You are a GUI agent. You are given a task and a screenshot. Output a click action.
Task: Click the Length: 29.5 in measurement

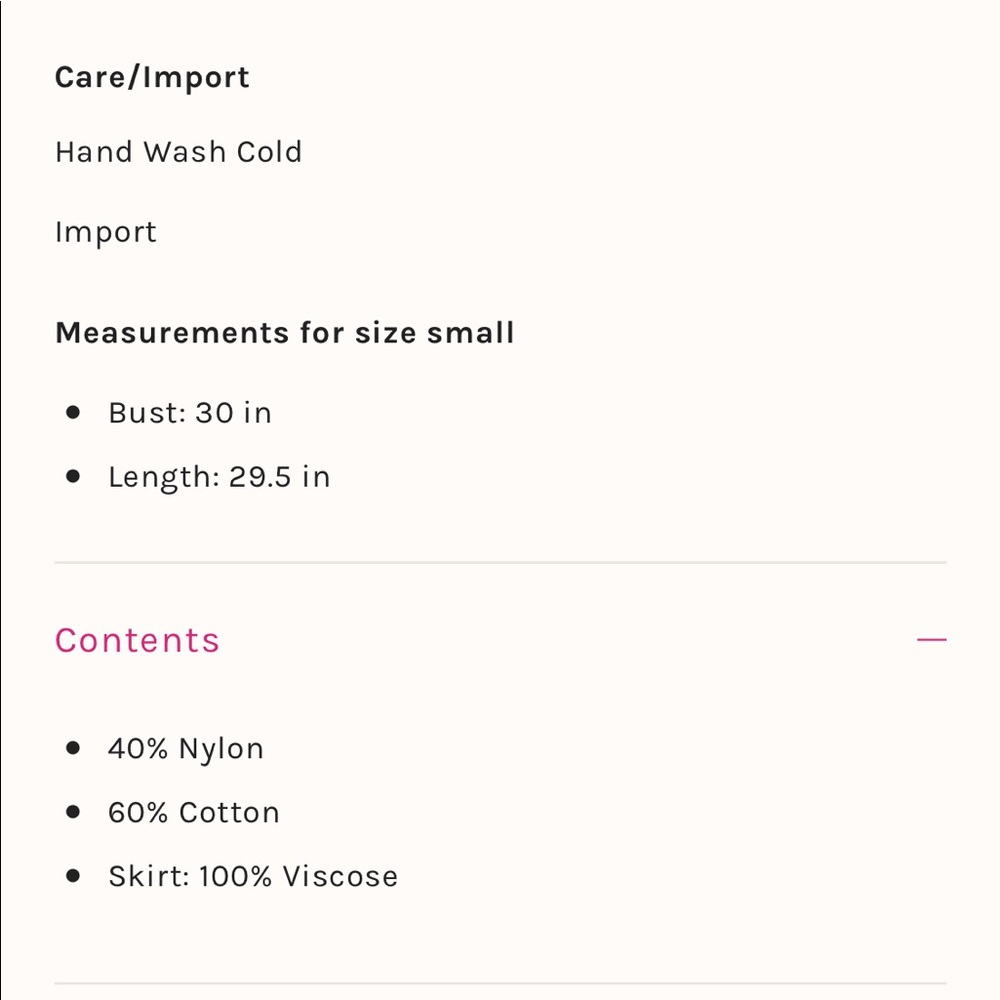[x=219, y=477]
